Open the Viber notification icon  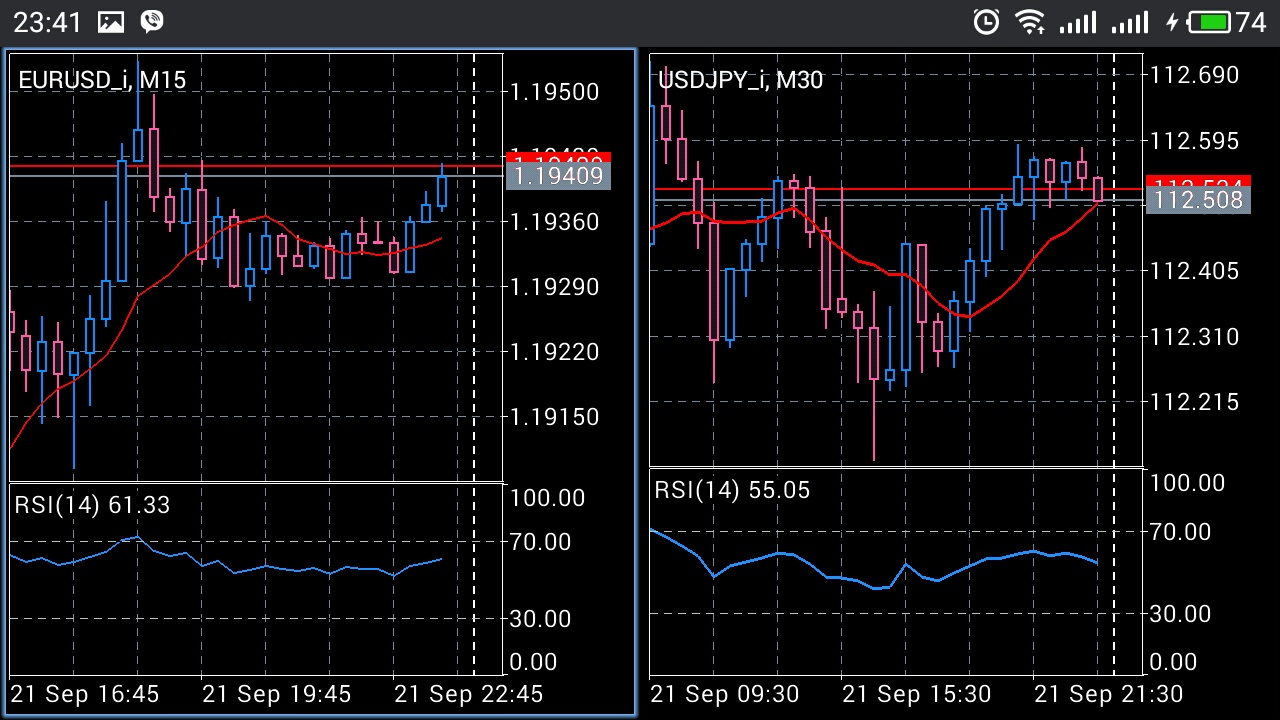pos(152,21)
